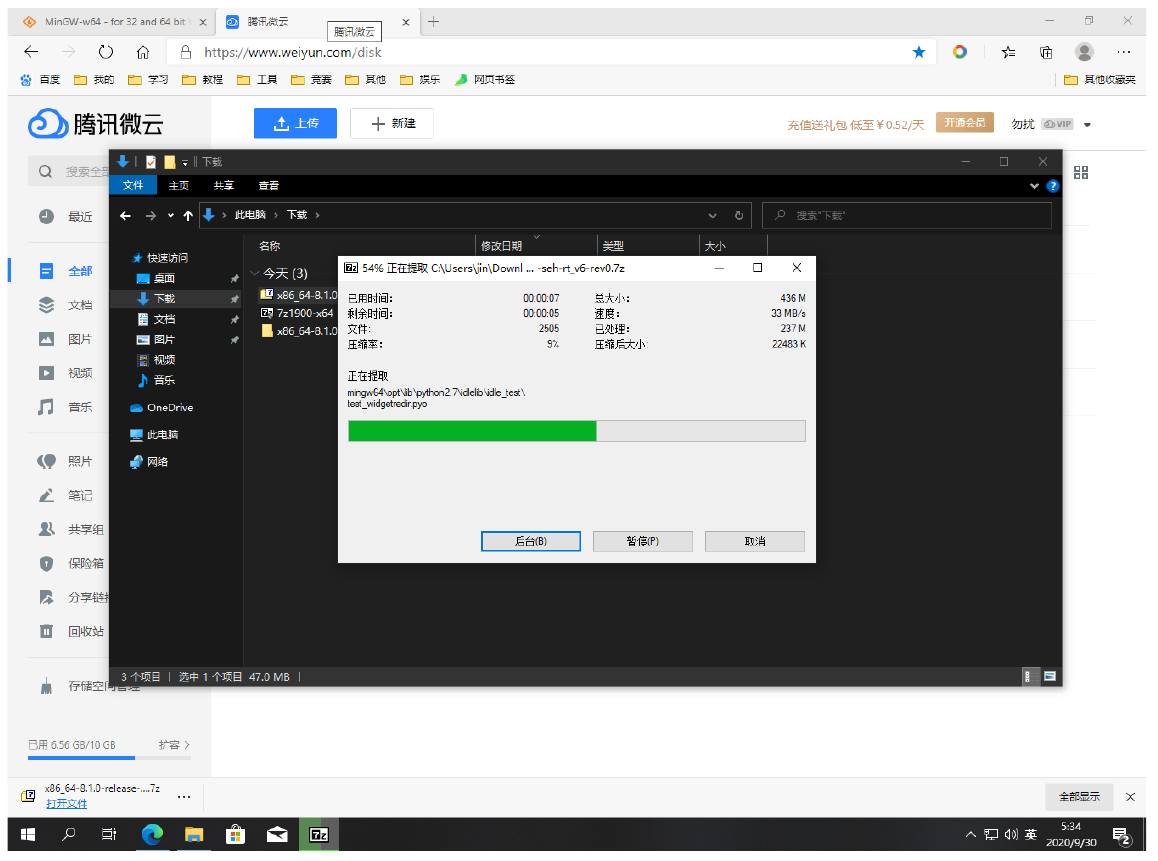Viewport: 1158px width, 861px height.
Task: Open the account dropdown arrow next to VIP
Action: coord(1087,125)
